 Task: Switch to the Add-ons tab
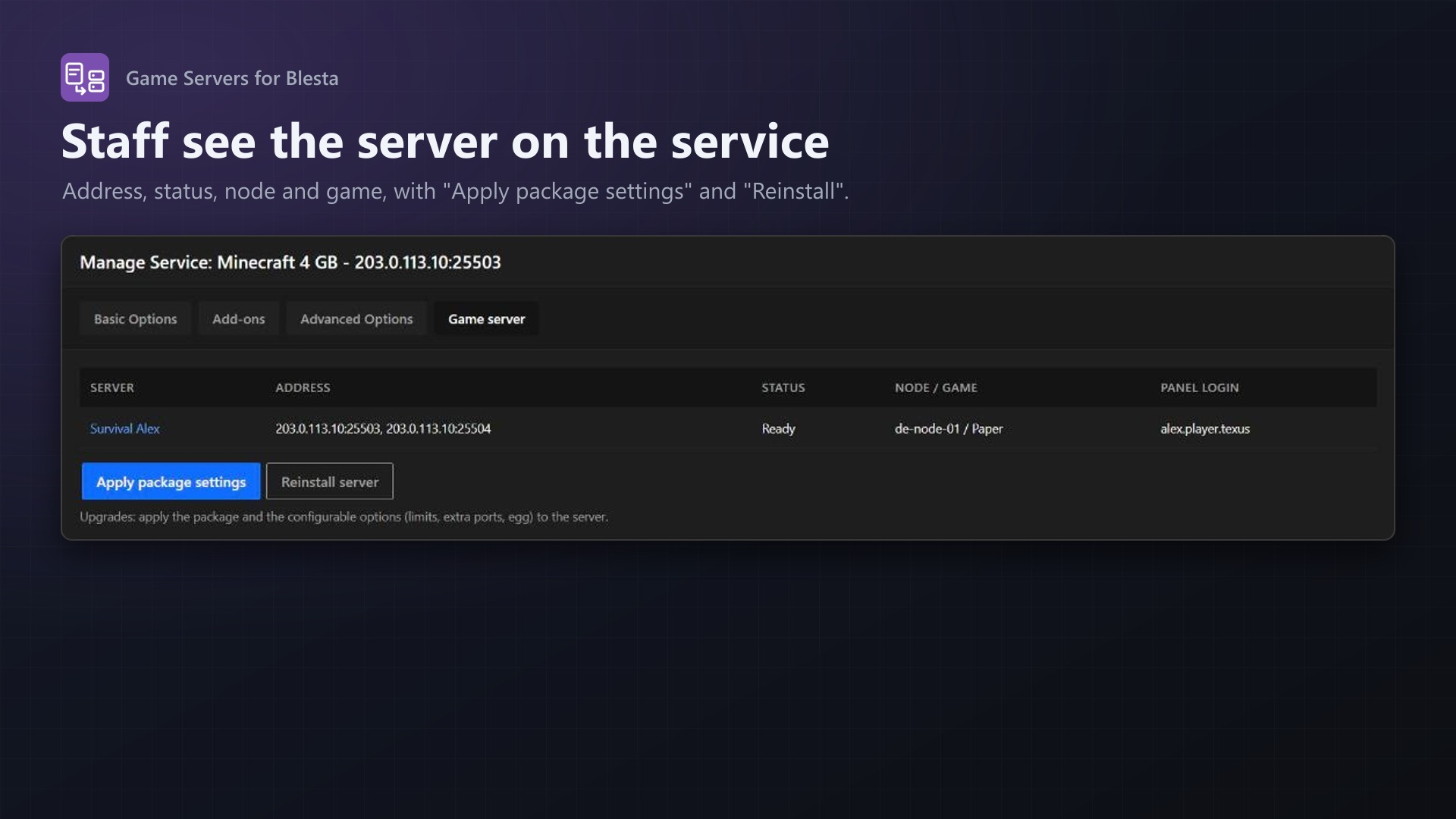239,318
